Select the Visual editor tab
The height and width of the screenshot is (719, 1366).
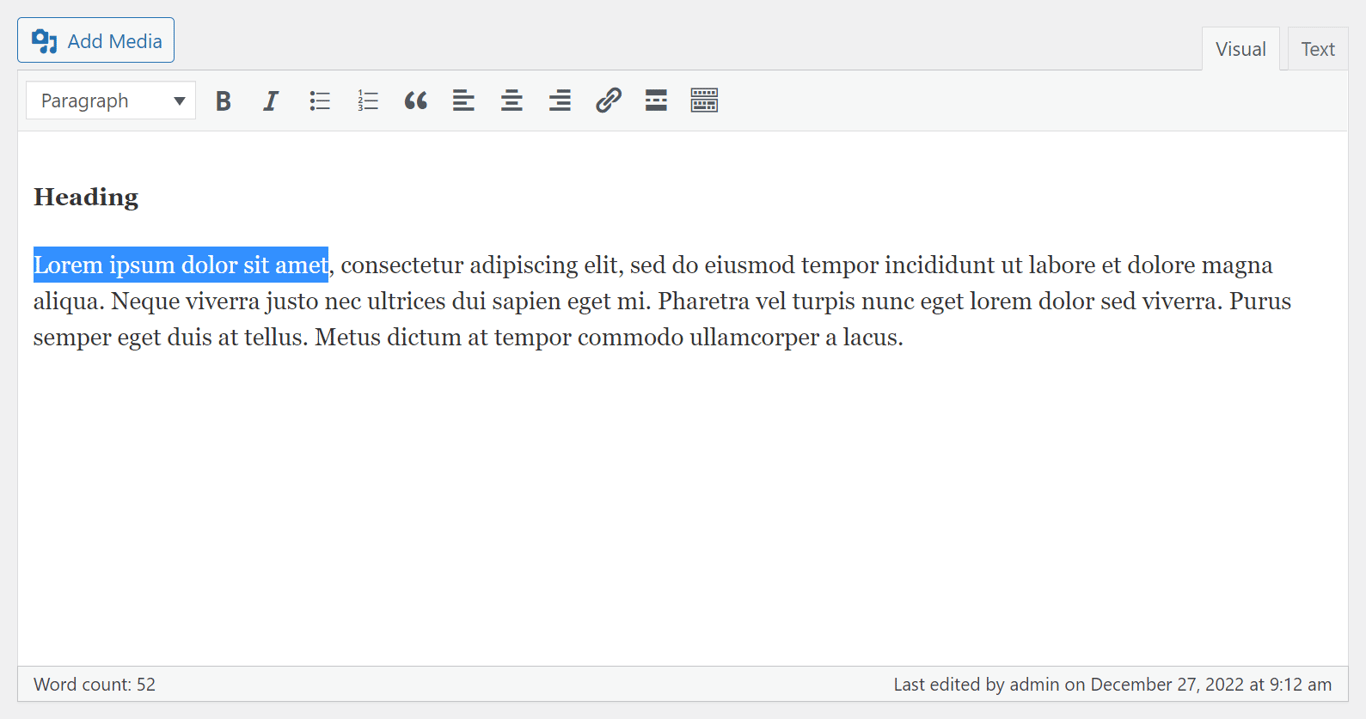coord(1240,48)
